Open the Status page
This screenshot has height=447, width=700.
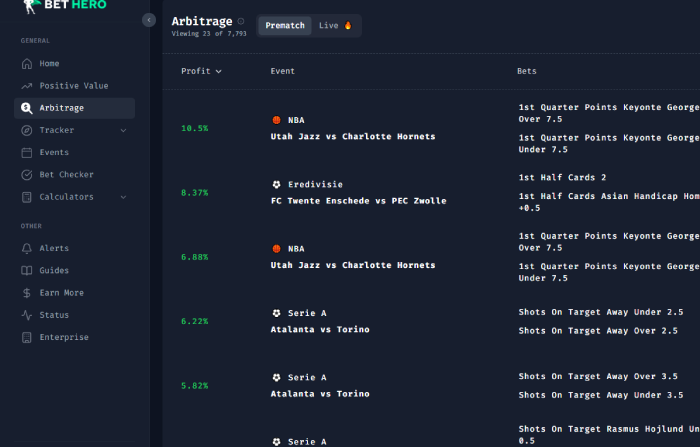tap(75, 315)
